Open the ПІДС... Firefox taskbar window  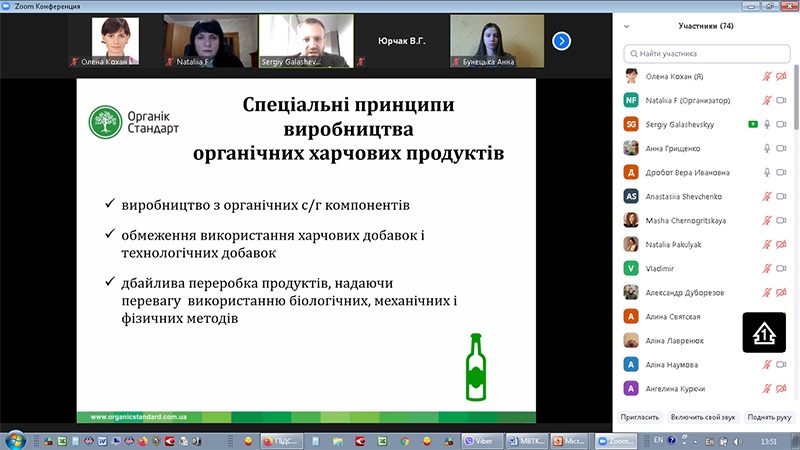(x=282, y=441)
